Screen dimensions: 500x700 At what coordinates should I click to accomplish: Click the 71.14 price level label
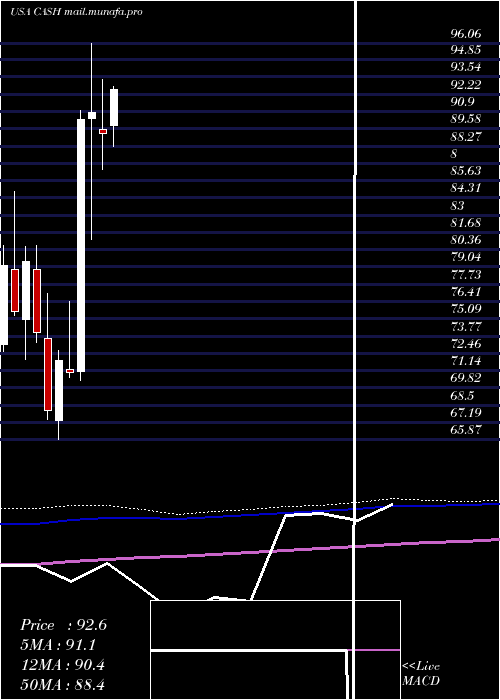pos(466,361)
